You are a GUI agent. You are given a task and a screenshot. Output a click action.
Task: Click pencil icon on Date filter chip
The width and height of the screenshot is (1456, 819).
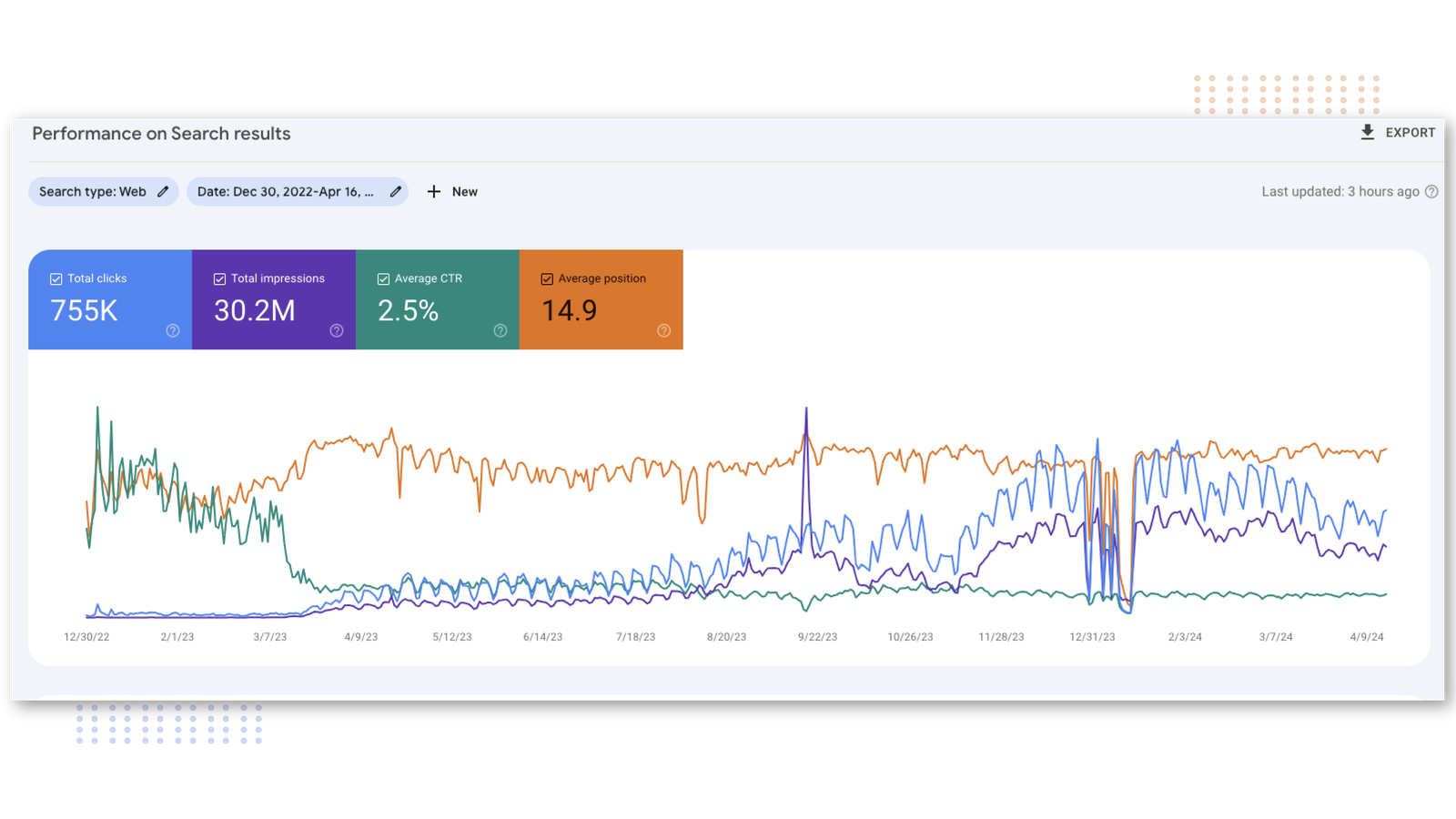(x=396, y=192)
